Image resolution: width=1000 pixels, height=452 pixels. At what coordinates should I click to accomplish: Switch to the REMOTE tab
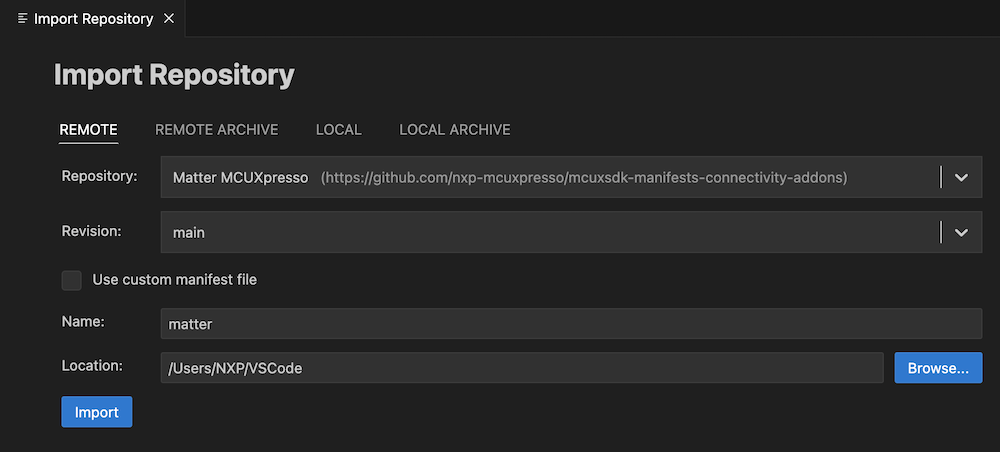tap(89, 129)
